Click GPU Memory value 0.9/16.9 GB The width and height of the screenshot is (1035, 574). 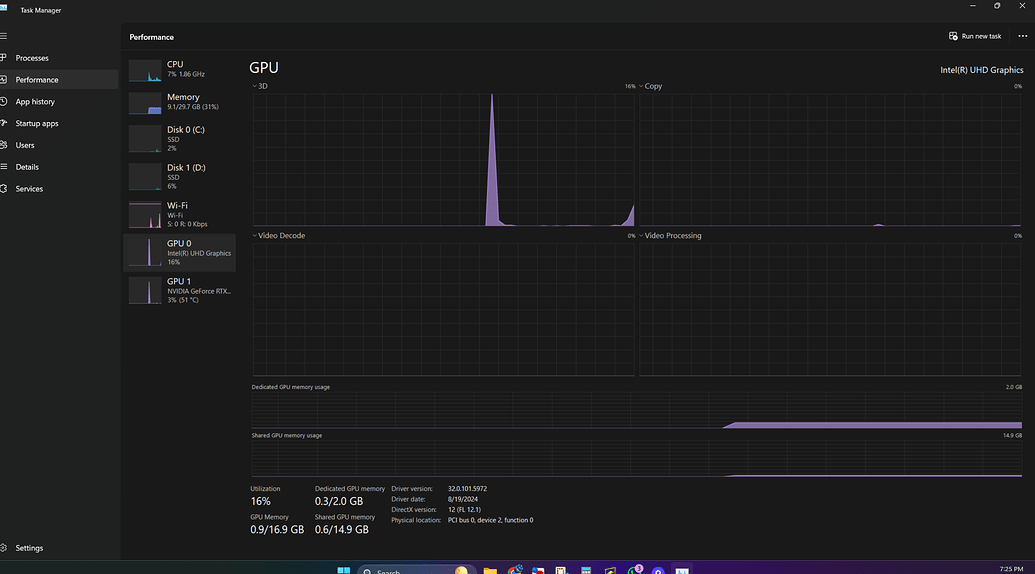tap(277, 530)
